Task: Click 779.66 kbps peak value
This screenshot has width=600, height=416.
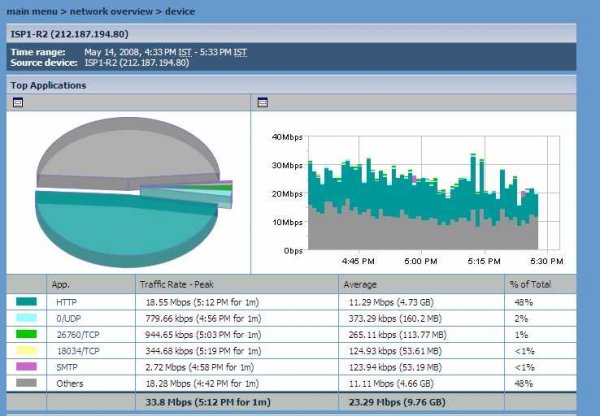Action: click(x=203, y=318)
